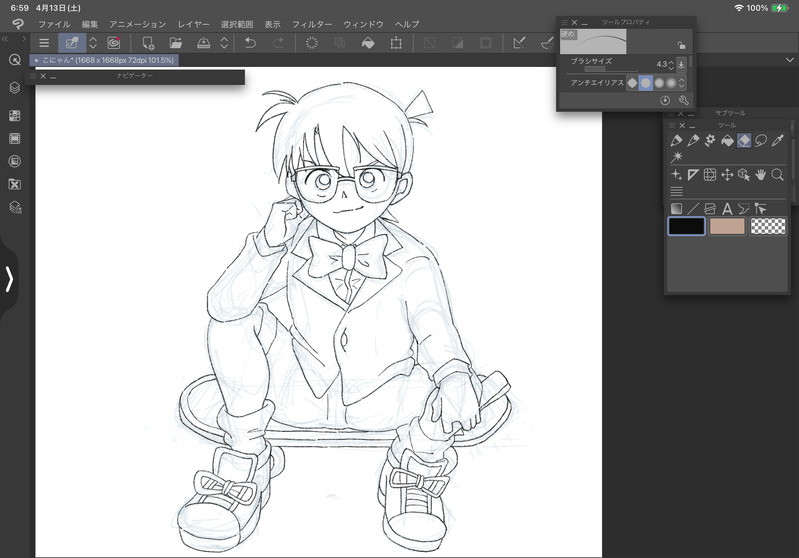This screenshot has width=799, height=558.
Task: Choose the strongest anti-aliasing option
Action: point(671,83)
